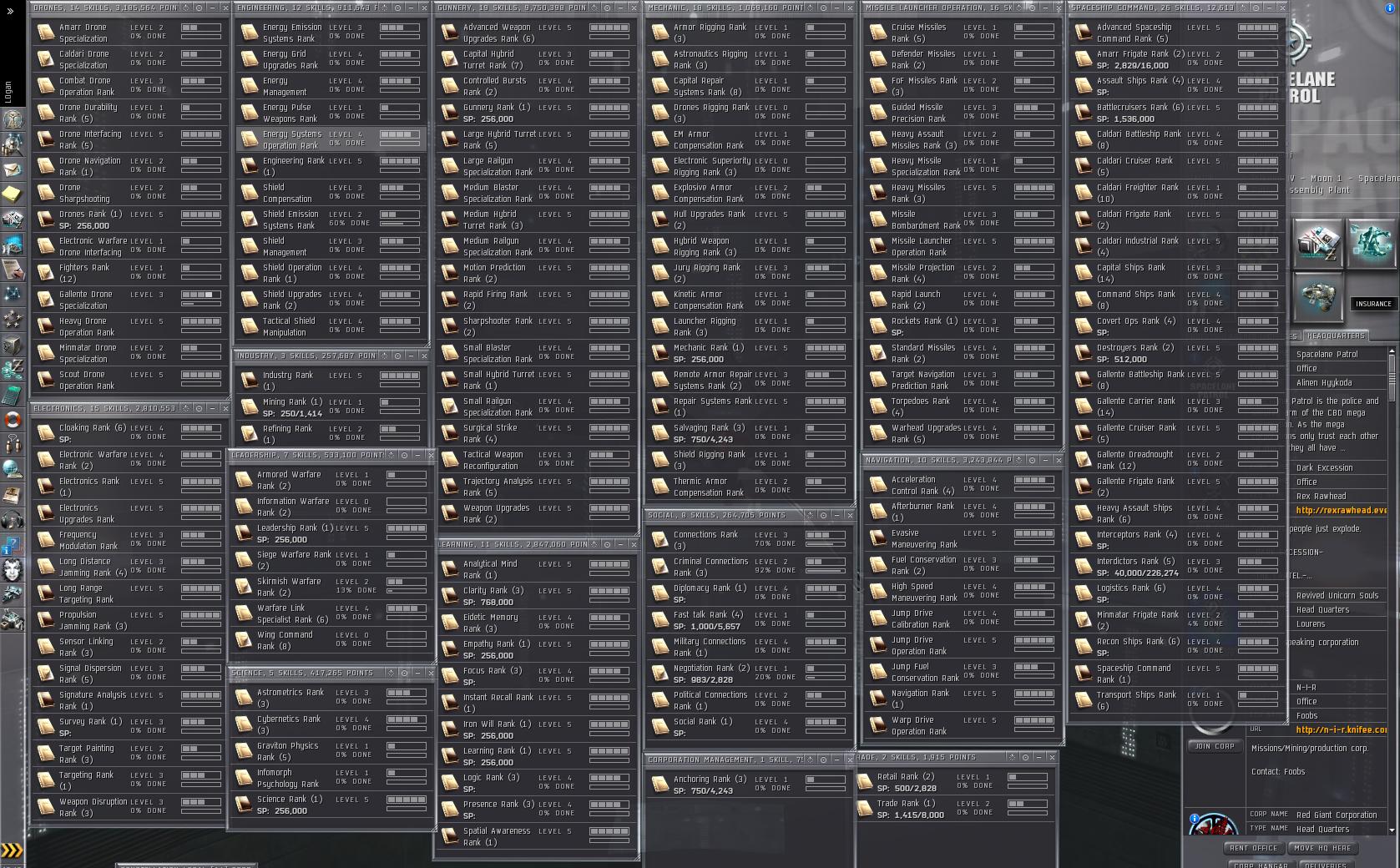Open the Vitruvian man character sheet icon
Image resolution: width=1400 pixels, height=868 pixels.
(13, 119)
